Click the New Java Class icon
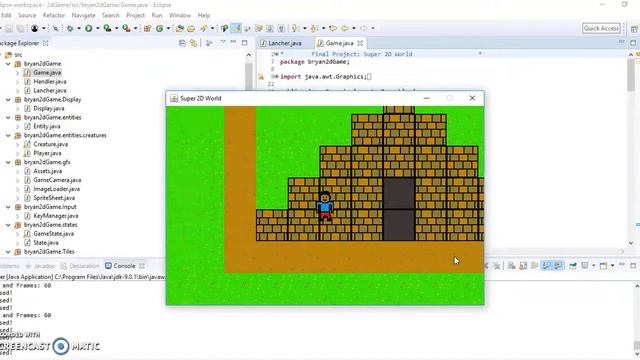Image resolution: width=640 pixels, height=360 pixels. [x=160, y=28]
